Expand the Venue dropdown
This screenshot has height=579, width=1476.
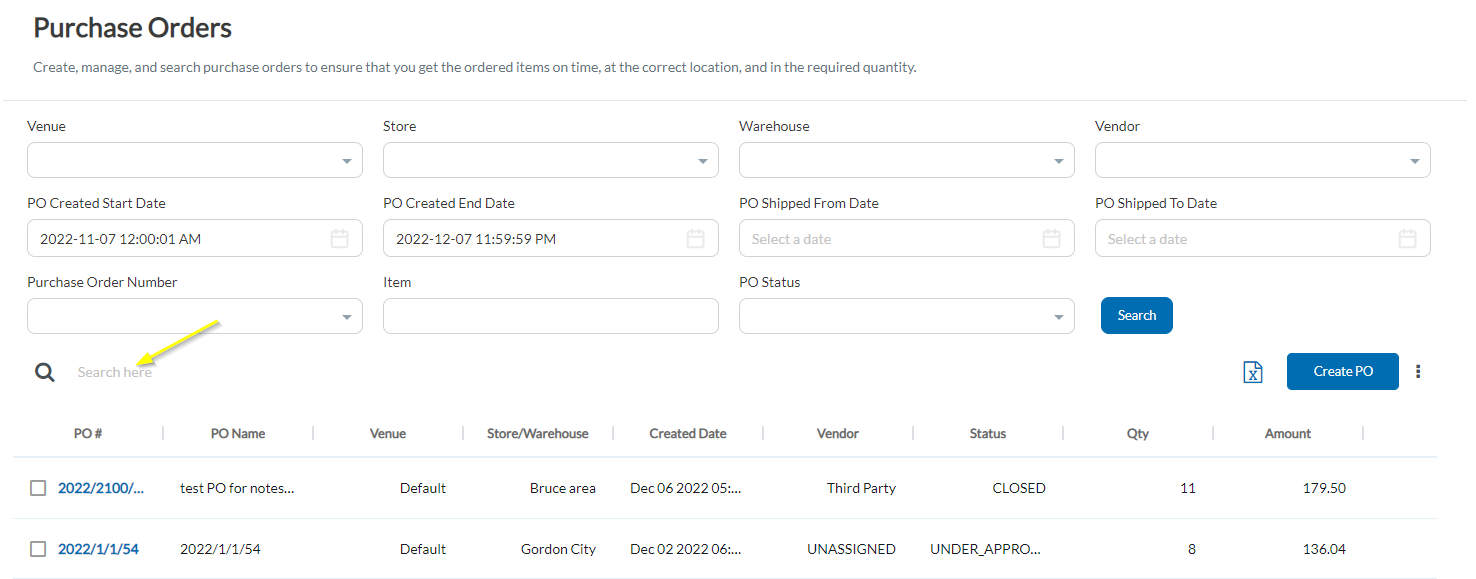(x=347, y=160)
